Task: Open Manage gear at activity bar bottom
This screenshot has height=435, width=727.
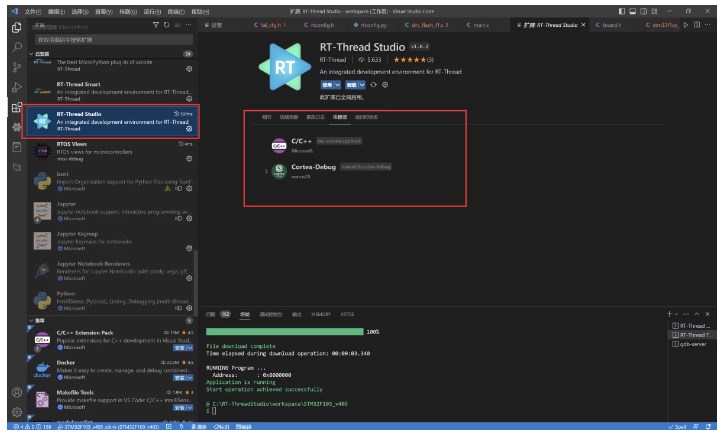Action: point(17,412)
